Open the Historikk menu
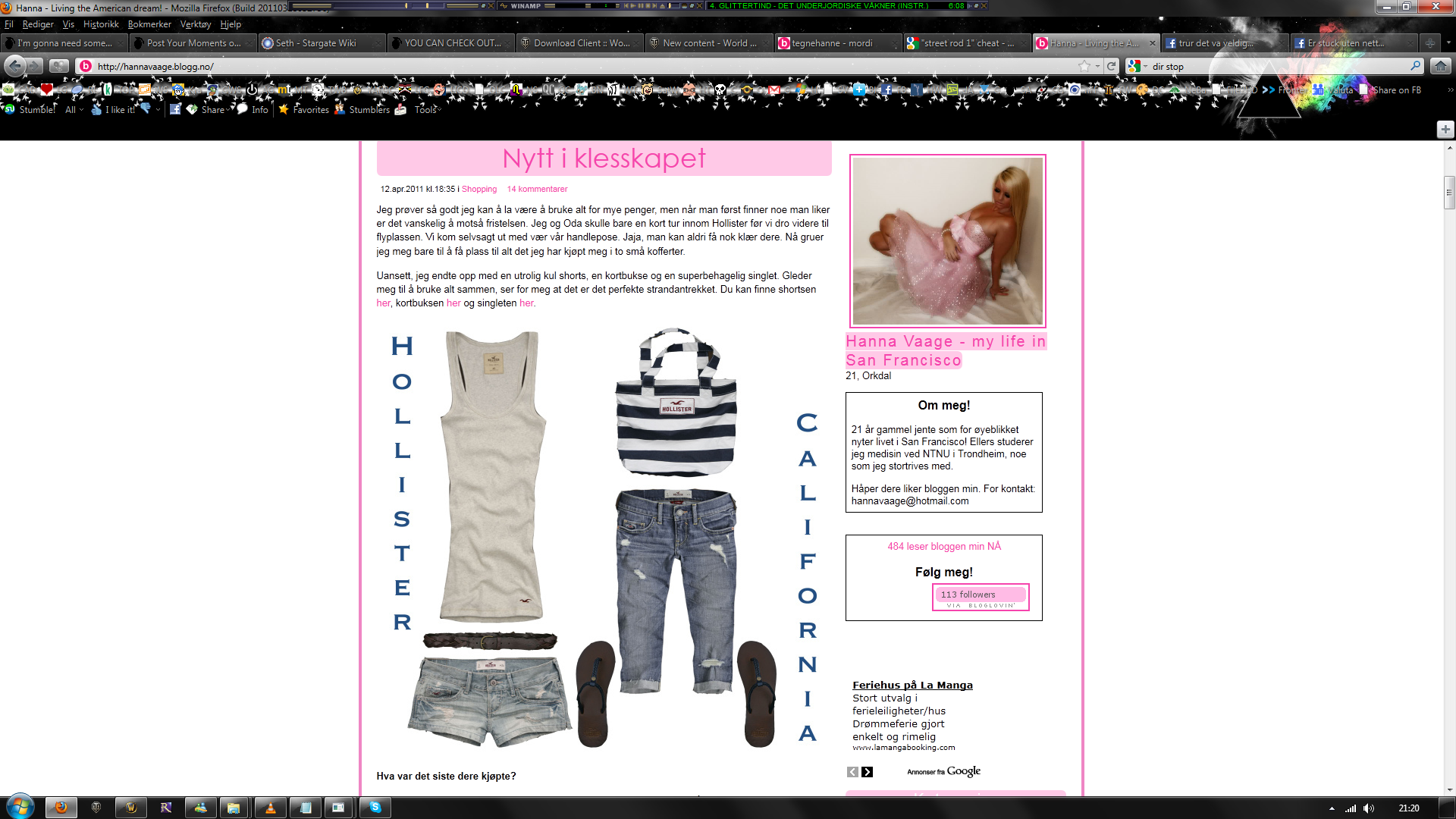 pos(101,24)
